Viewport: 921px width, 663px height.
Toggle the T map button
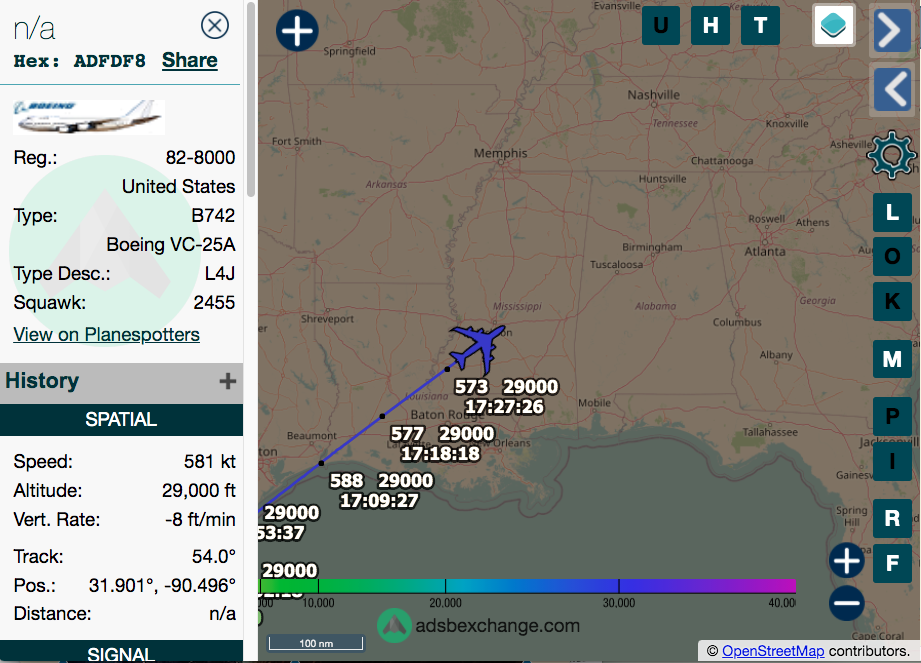(x=761, y=25)
